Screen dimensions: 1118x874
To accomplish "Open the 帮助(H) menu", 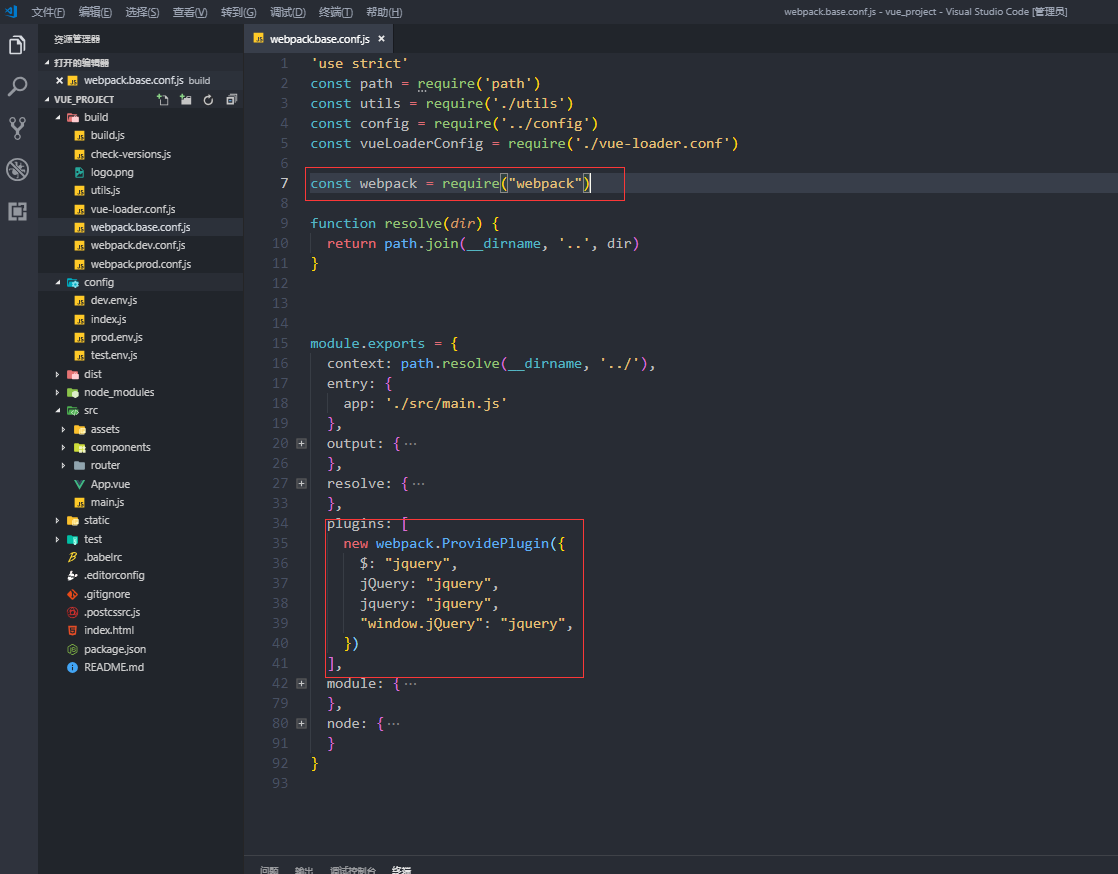I will pyautogui.click(x=384, y=12).
